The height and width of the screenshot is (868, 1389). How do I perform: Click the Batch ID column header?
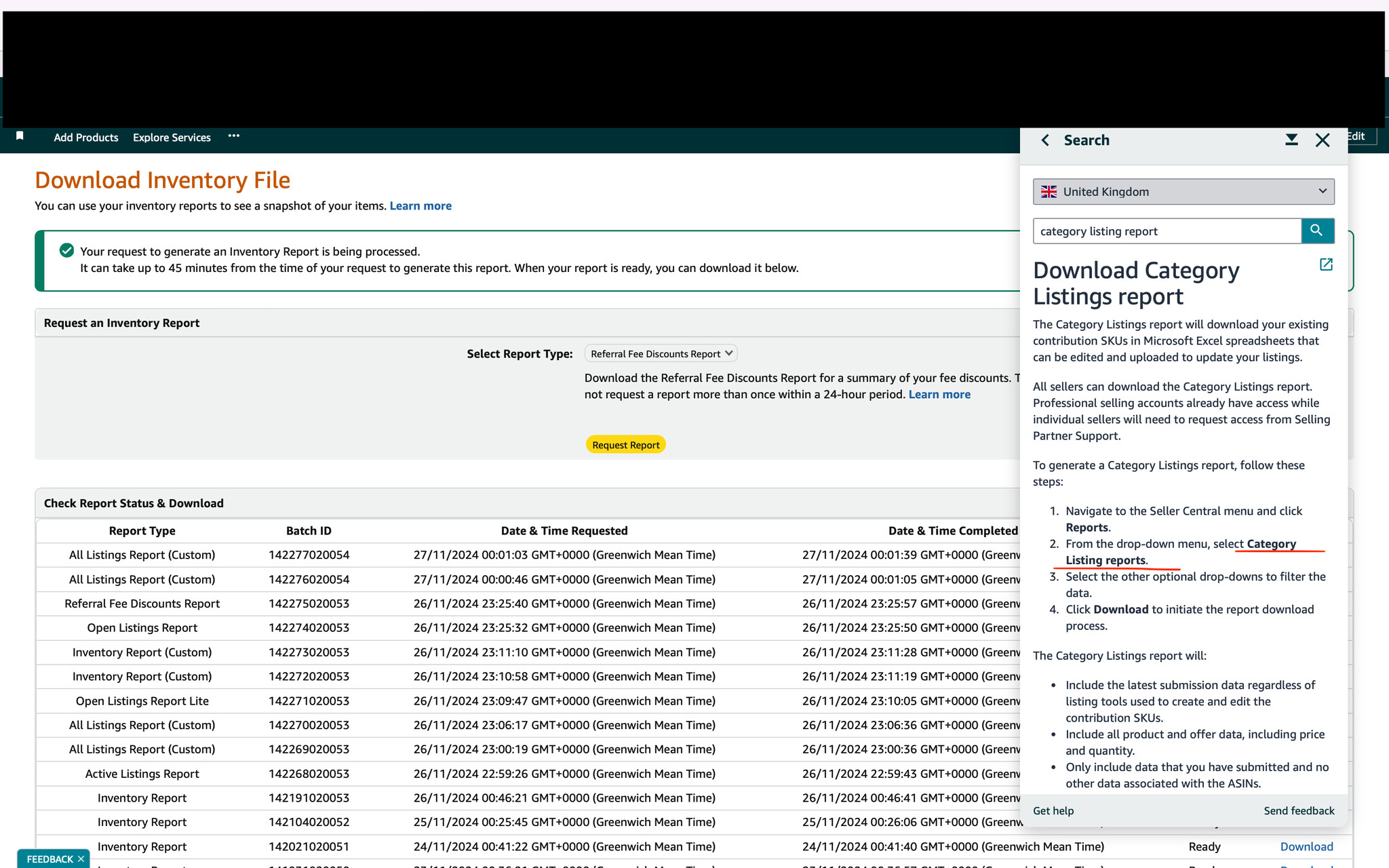309,531
